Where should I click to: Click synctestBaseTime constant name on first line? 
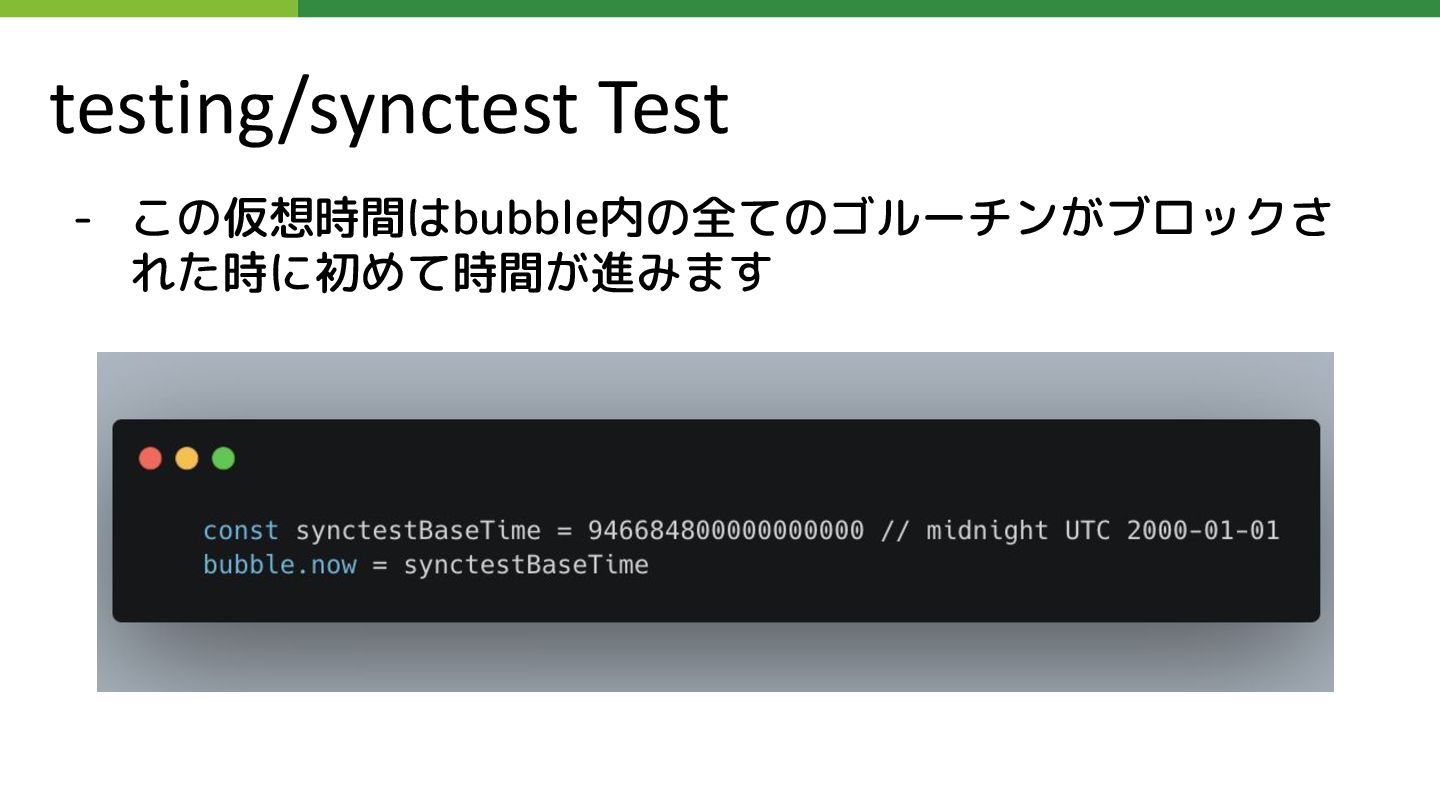point(418,530)
